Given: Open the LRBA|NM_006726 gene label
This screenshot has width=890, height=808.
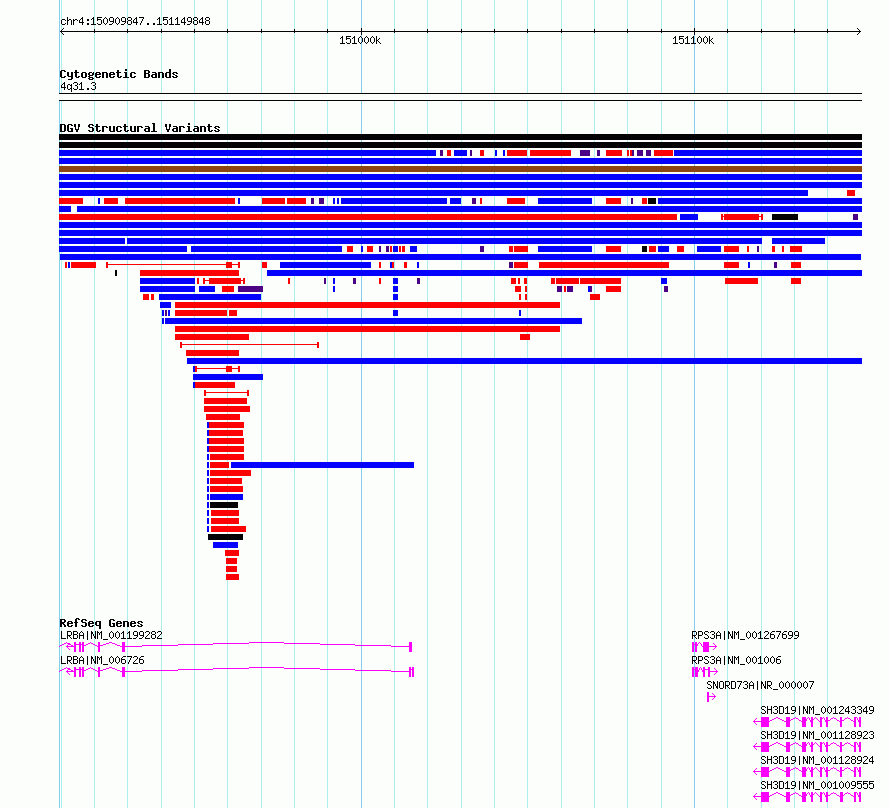Looking at the screenshot, I should 102,660.
